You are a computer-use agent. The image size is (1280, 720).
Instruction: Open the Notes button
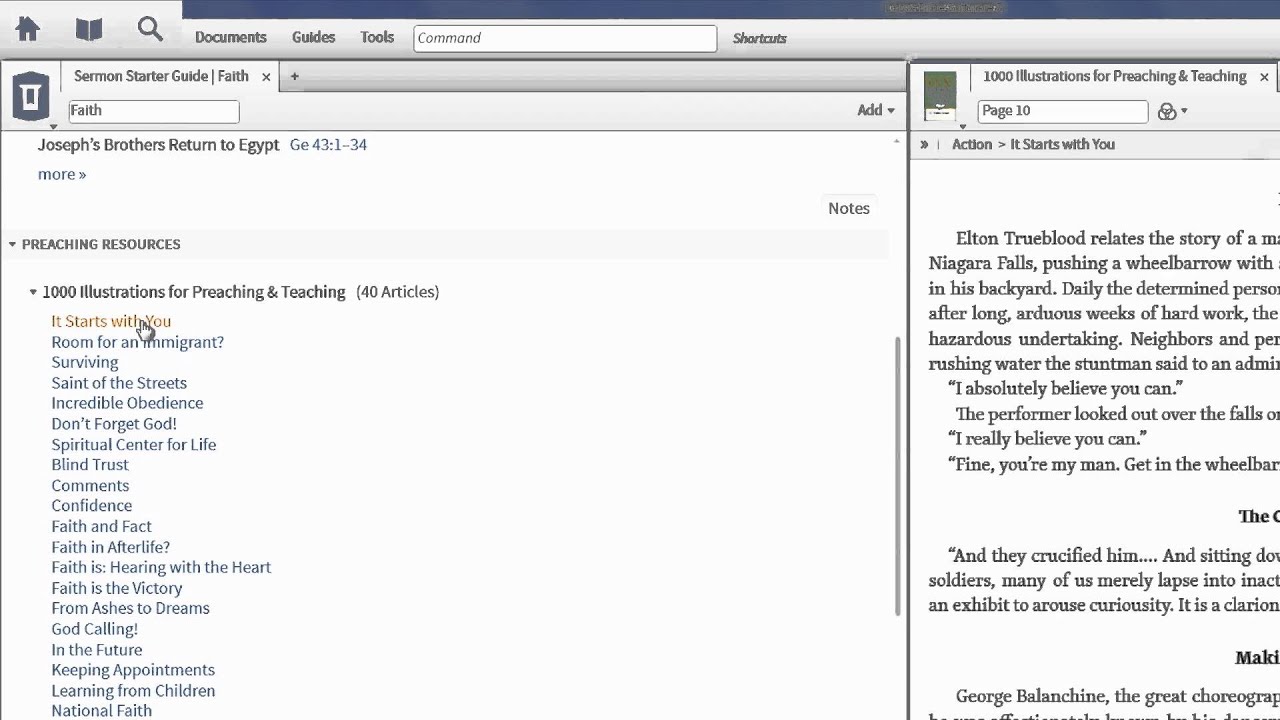(849, 208)
